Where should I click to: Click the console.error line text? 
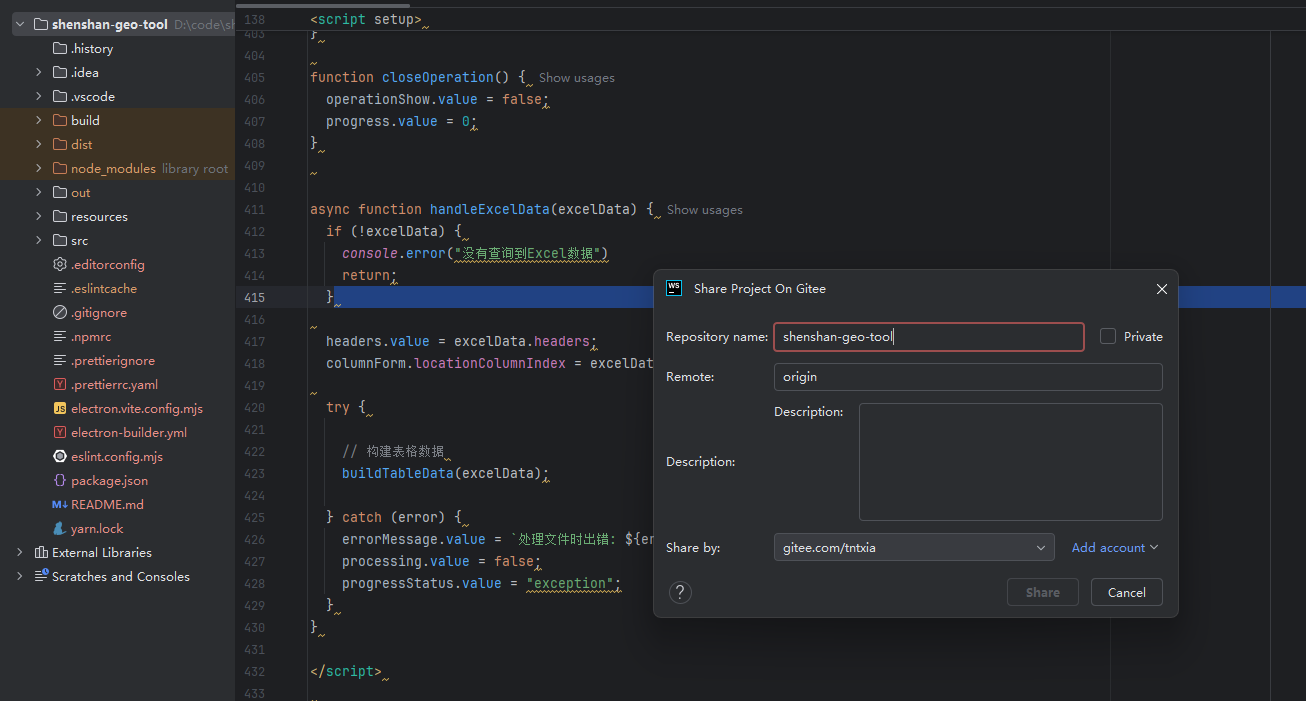click(x=475, y=253)
